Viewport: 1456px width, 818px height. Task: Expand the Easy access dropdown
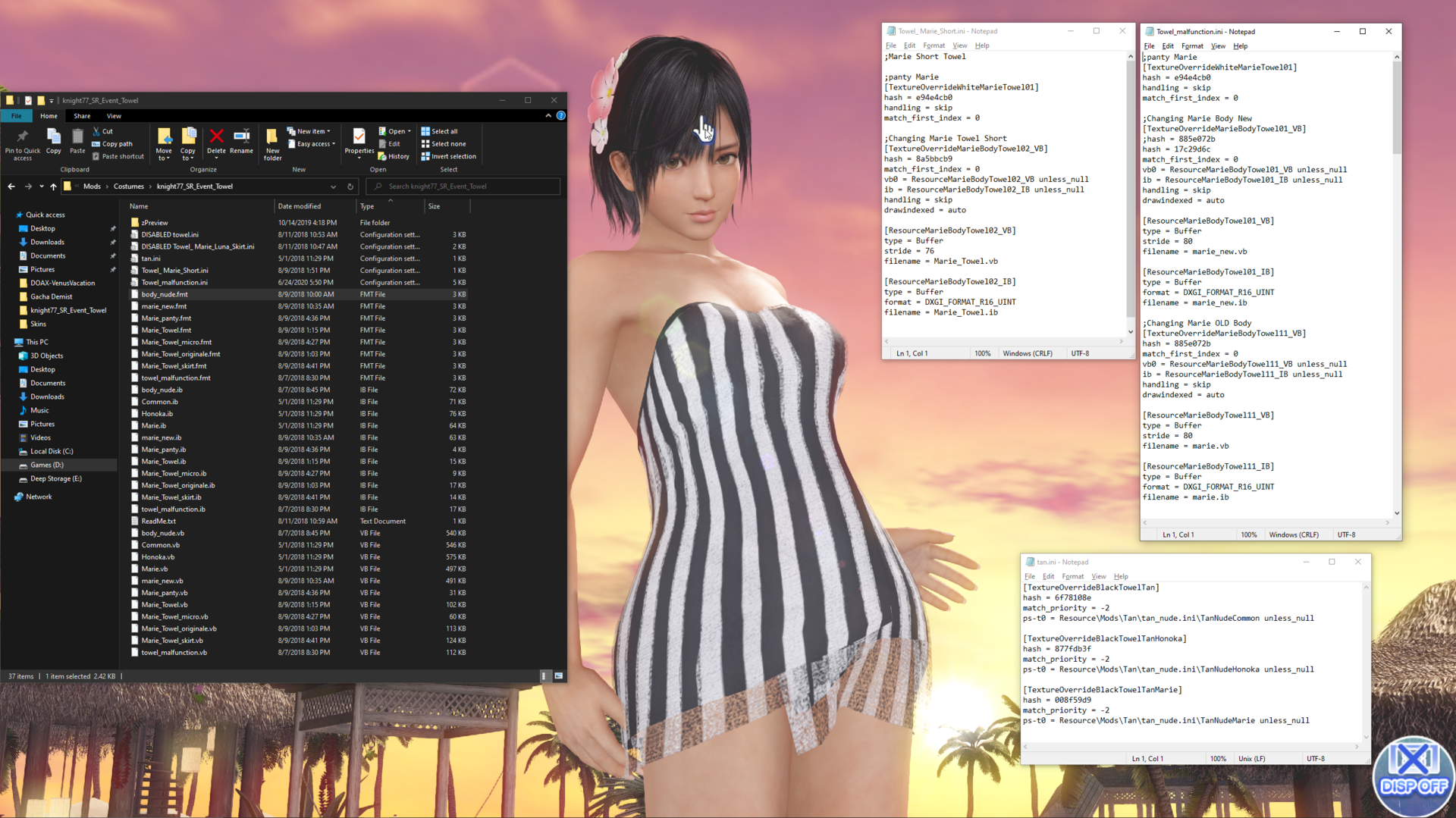tap(311, 144)
